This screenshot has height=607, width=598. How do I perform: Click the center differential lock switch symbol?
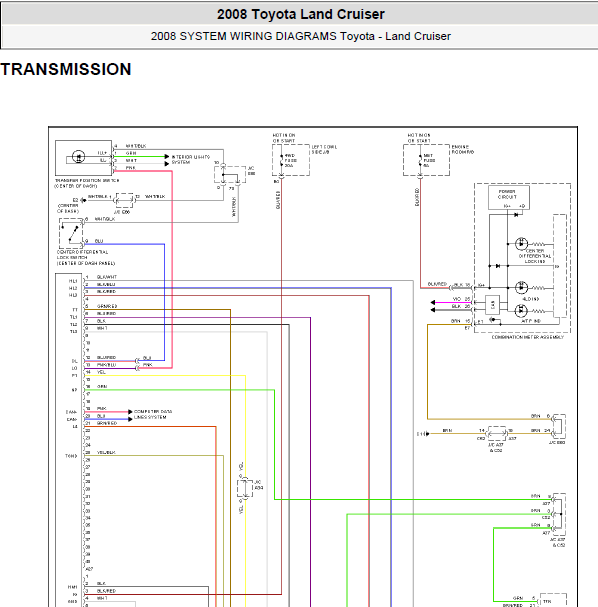pos(71,233)
